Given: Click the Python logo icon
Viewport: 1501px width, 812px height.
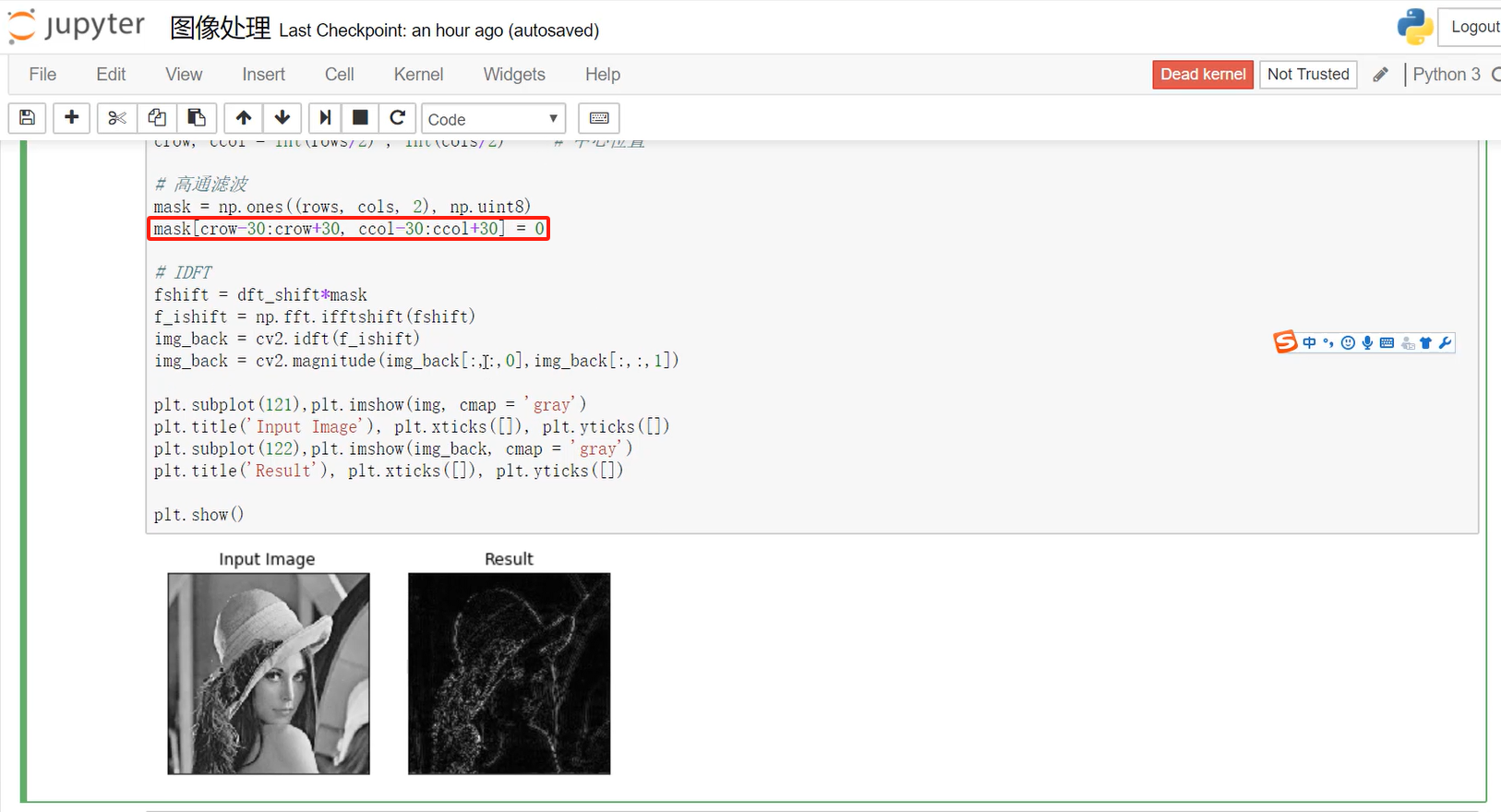Looking at the screenshot, I should point(1414,27).
